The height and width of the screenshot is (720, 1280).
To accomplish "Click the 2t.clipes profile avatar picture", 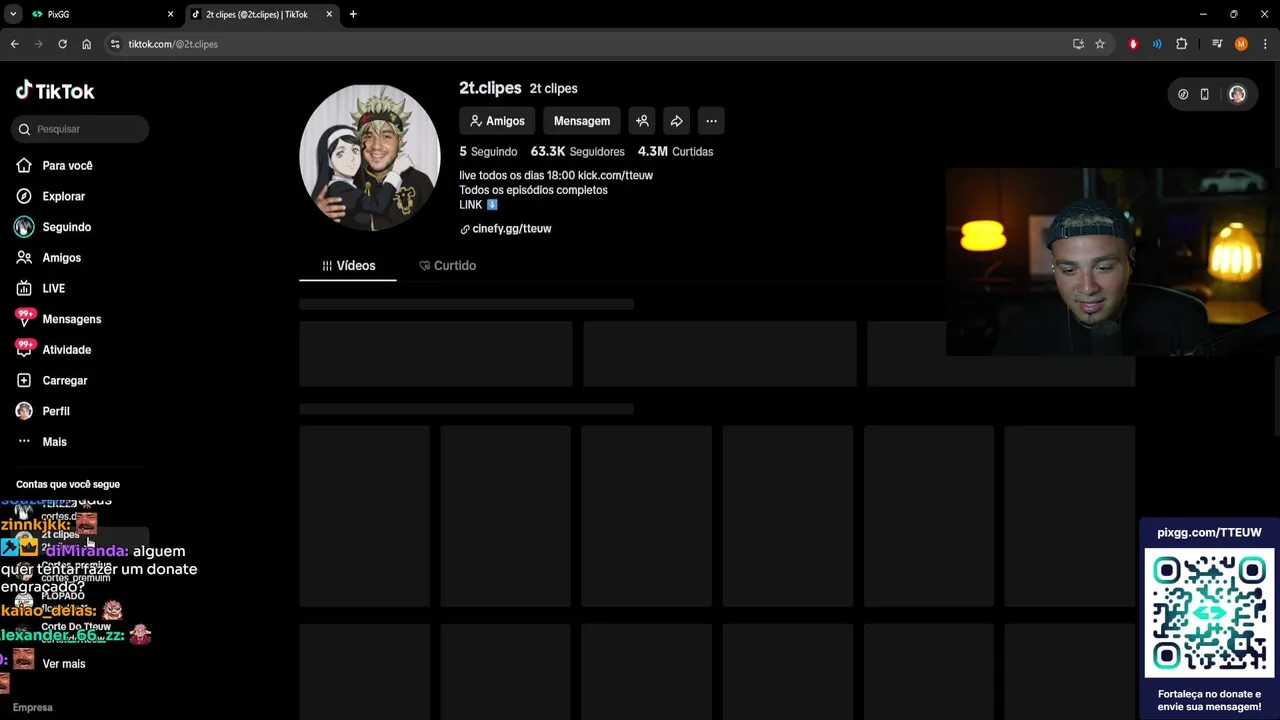I will [370, 158].
